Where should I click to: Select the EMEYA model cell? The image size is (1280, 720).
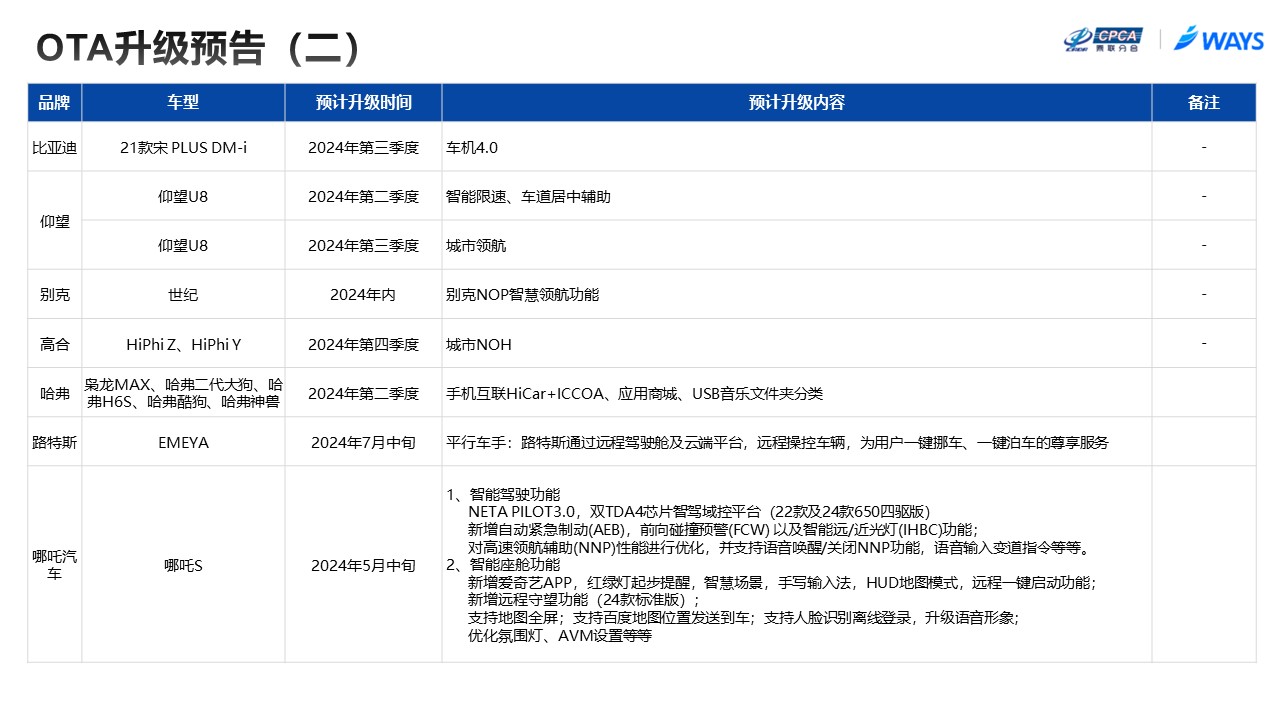pyautogui.click(x=183, y=441)
